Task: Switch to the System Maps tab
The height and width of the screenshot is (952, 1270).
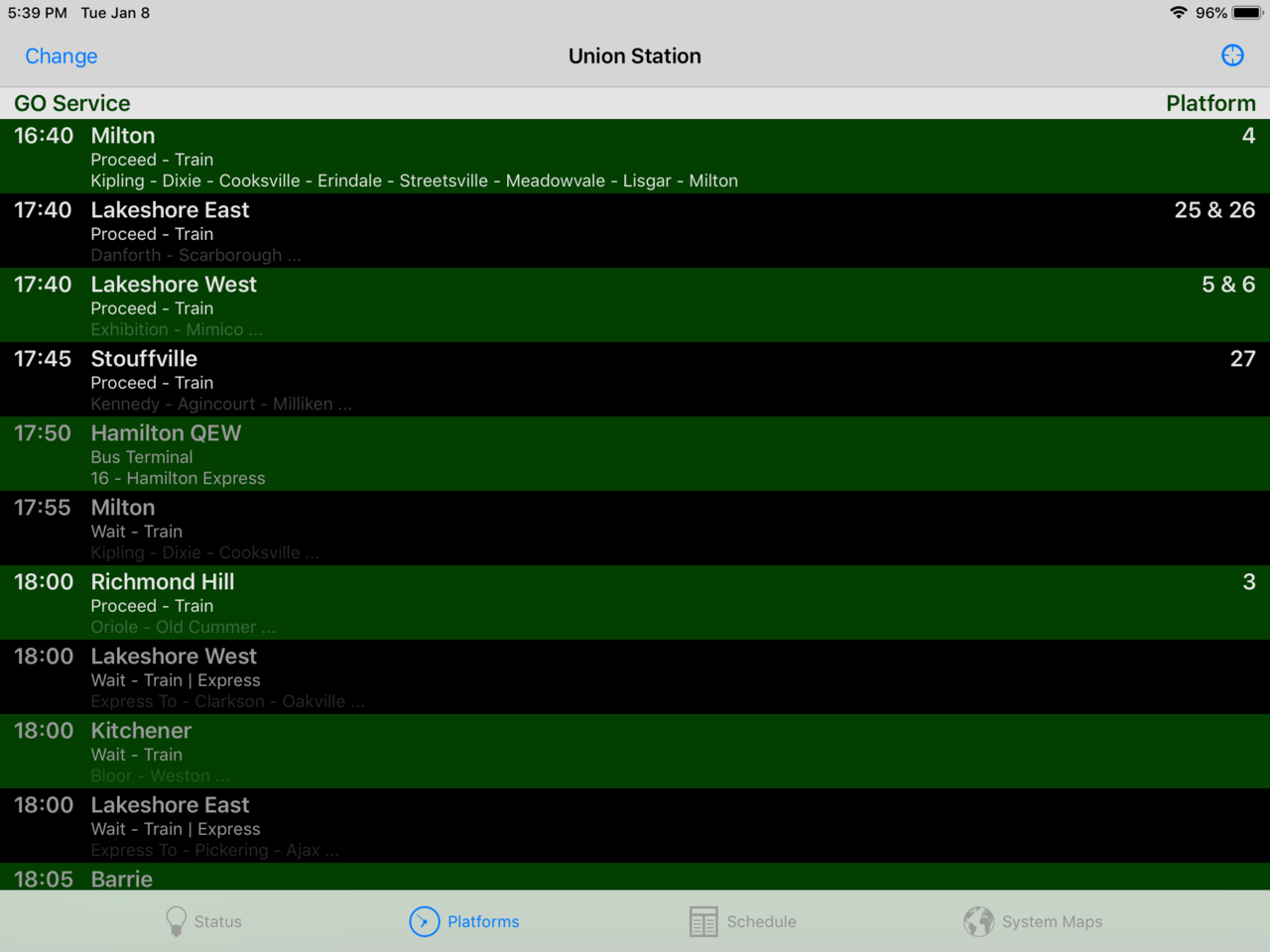Action: click(1033, 921)
